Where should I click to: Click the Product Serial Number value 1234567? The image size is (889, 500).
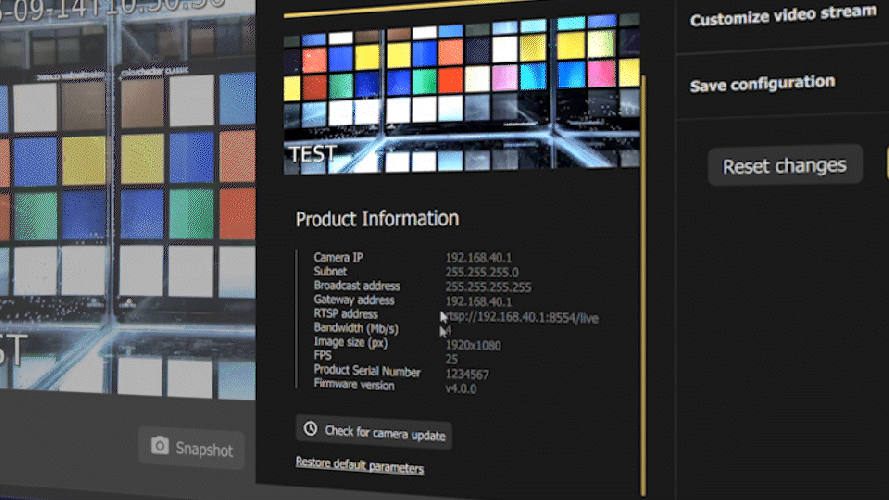pyautogui.click(x=467, y=374)
